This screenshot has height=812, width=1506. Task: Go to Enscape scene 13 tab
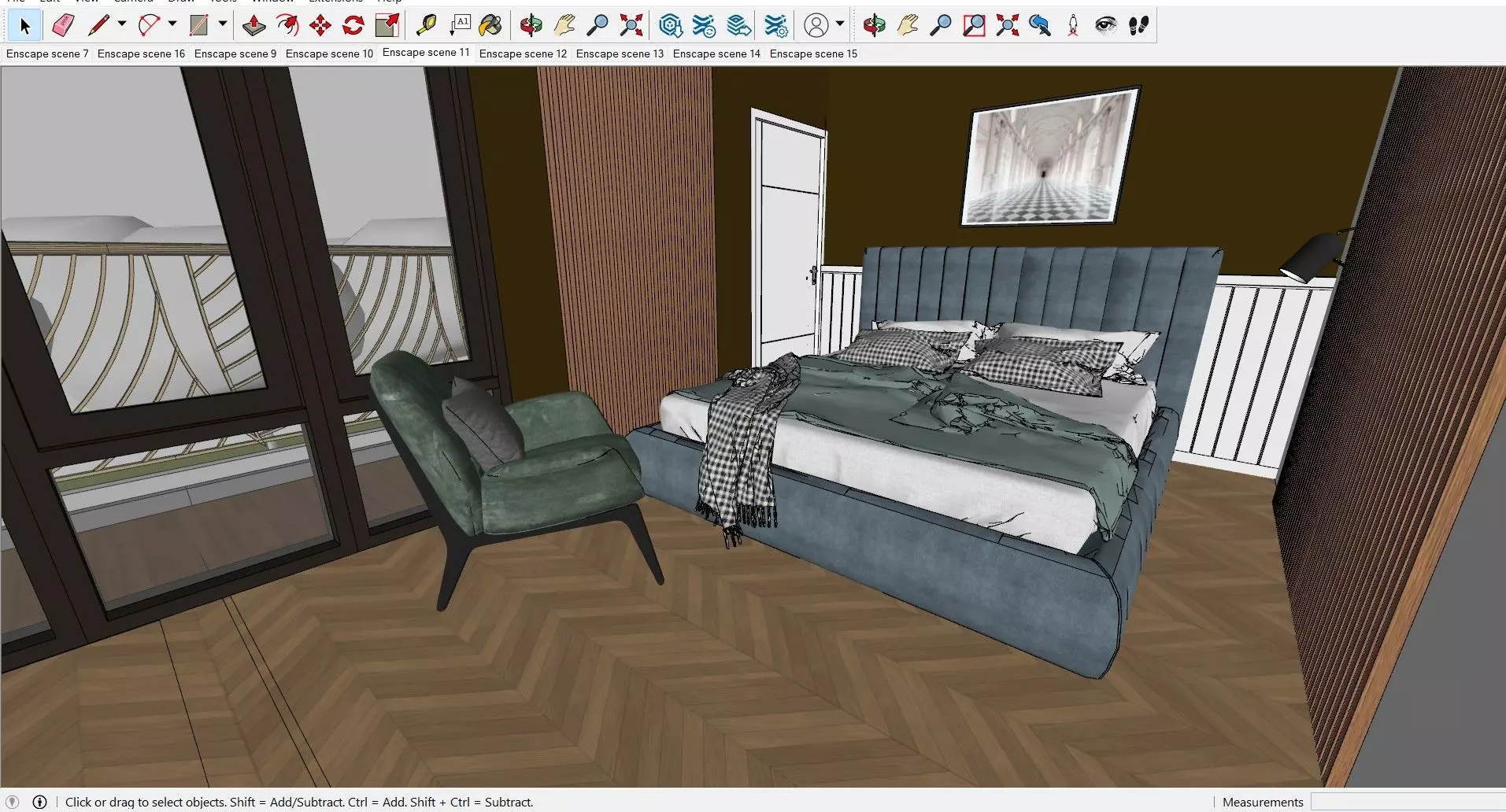(620, 54)
